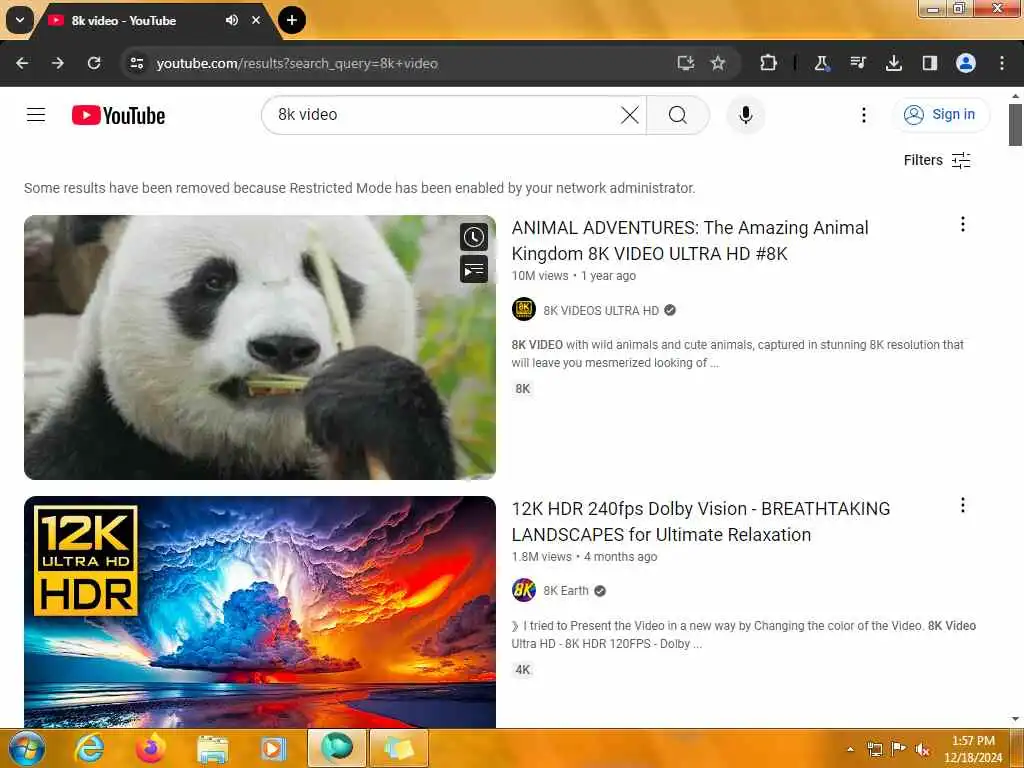This screenshot has height=768, width=1024.
Task: Open Action Center flag tray icon
Action: click(x=899, y=749)
